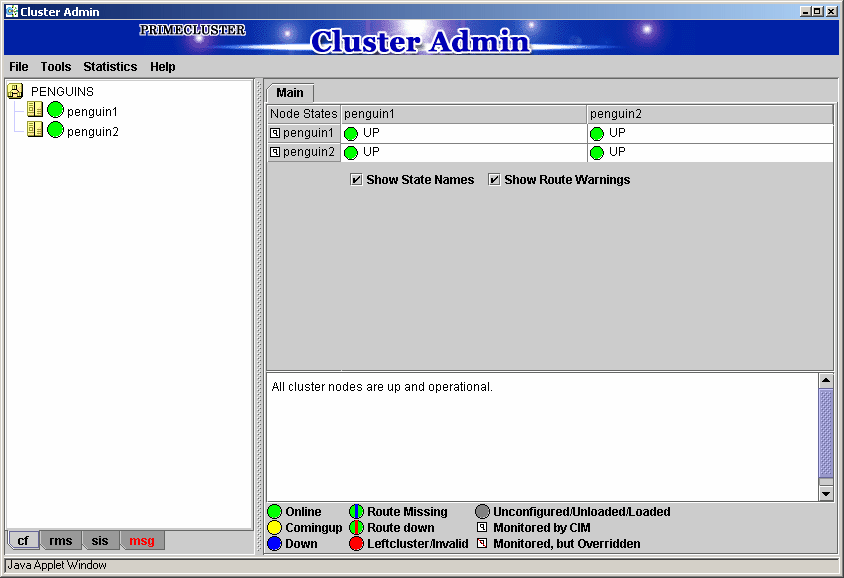
Task: Click the green status circle of tree node penguin1
Action: coord(55,110)
